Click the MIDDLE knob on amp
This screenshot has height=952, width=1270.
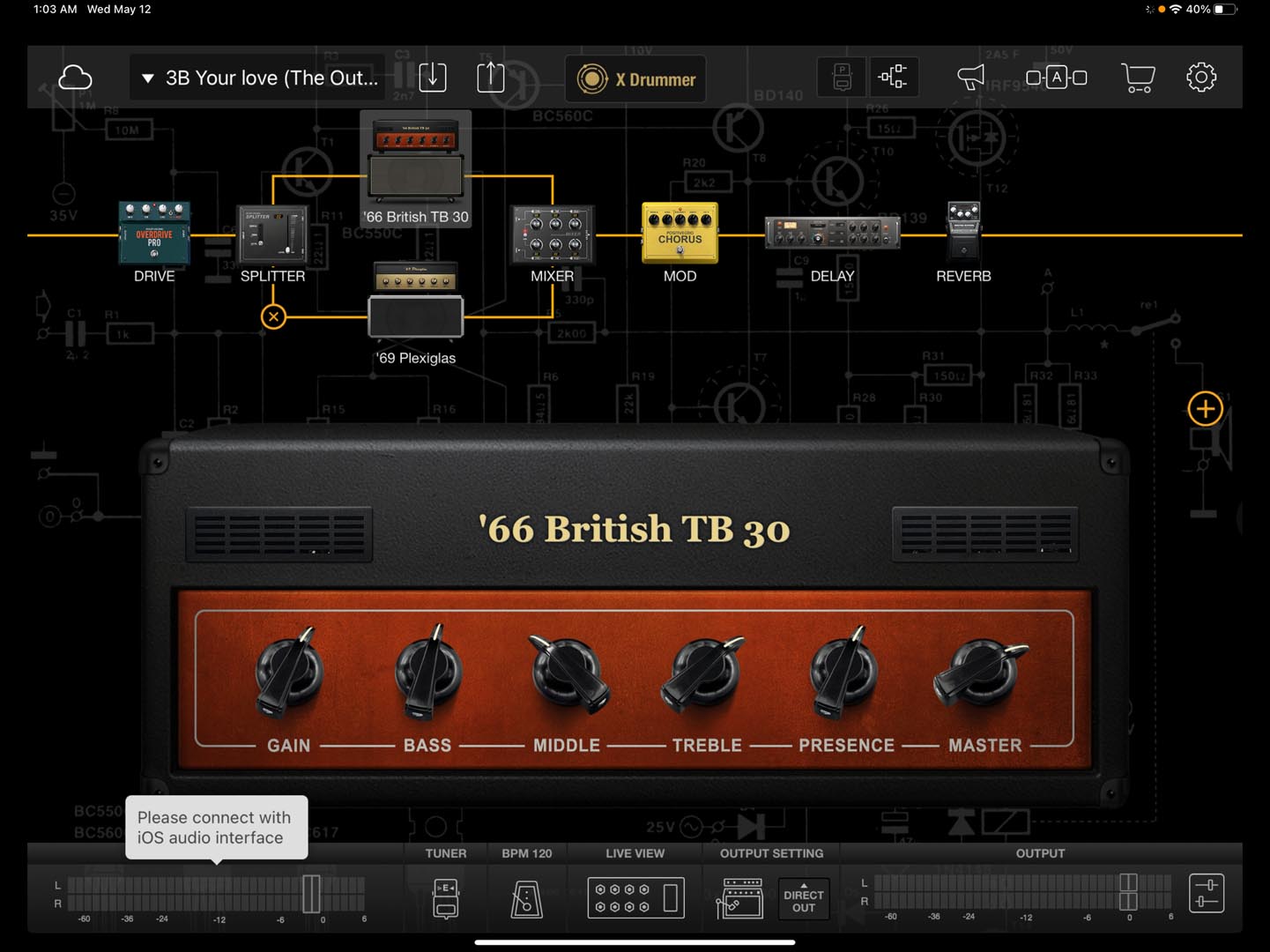pos(568,673)
